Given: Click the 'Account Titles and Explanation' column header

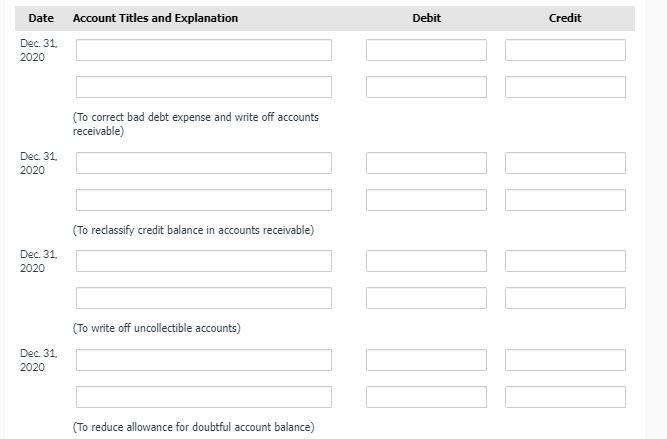Looking at the screenshot, I should (155, 18).
